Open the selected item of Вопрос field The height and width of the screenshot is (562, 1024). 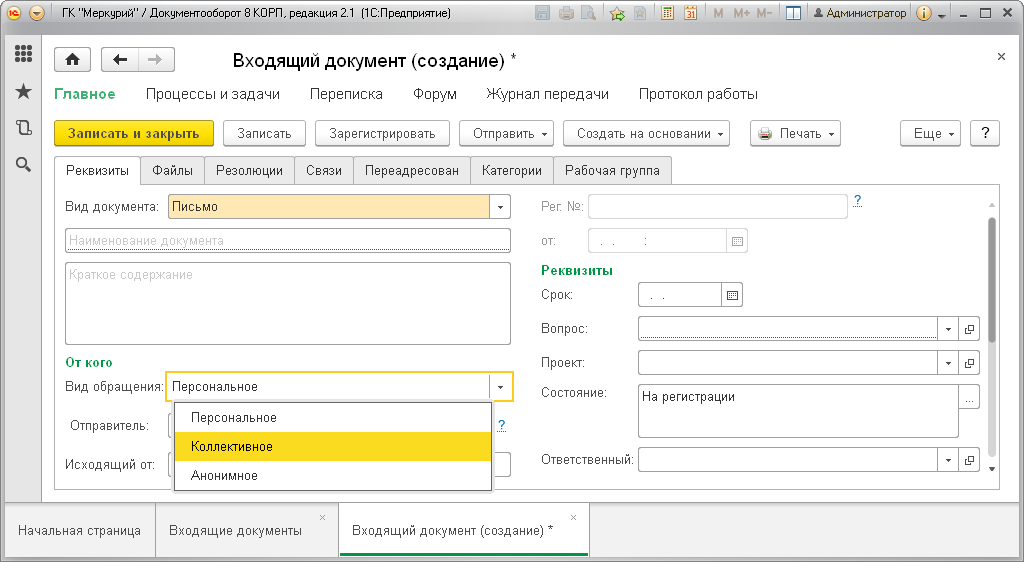pyautogui.click(x=969, y=329)
